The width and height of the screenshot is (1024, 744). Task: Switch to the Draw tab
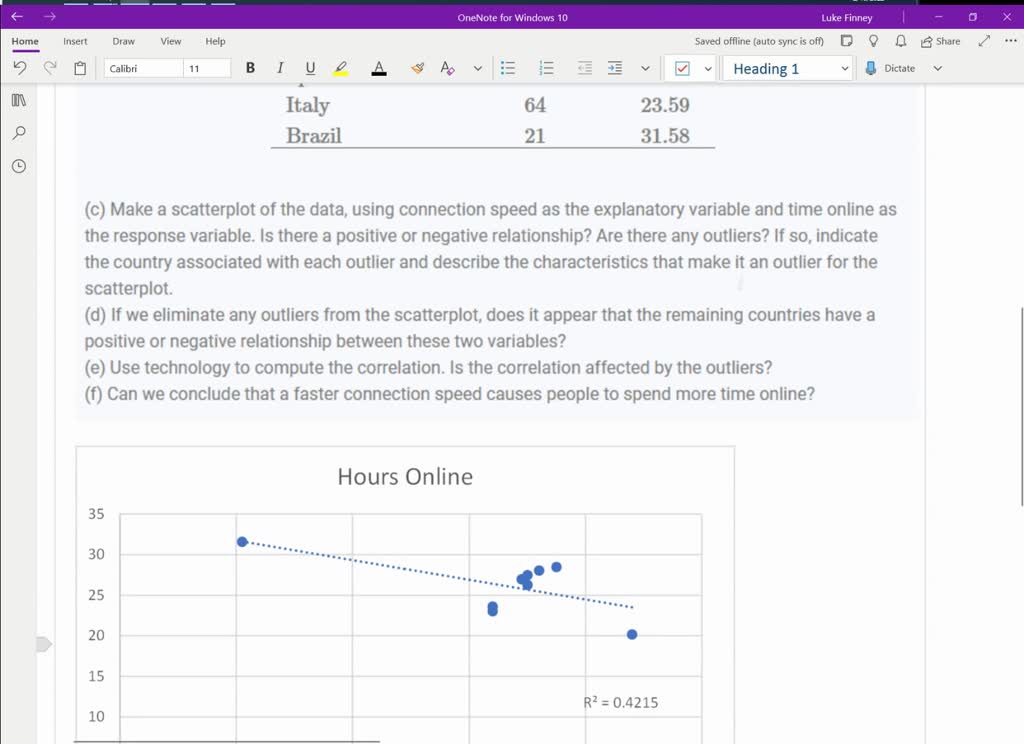123,41
